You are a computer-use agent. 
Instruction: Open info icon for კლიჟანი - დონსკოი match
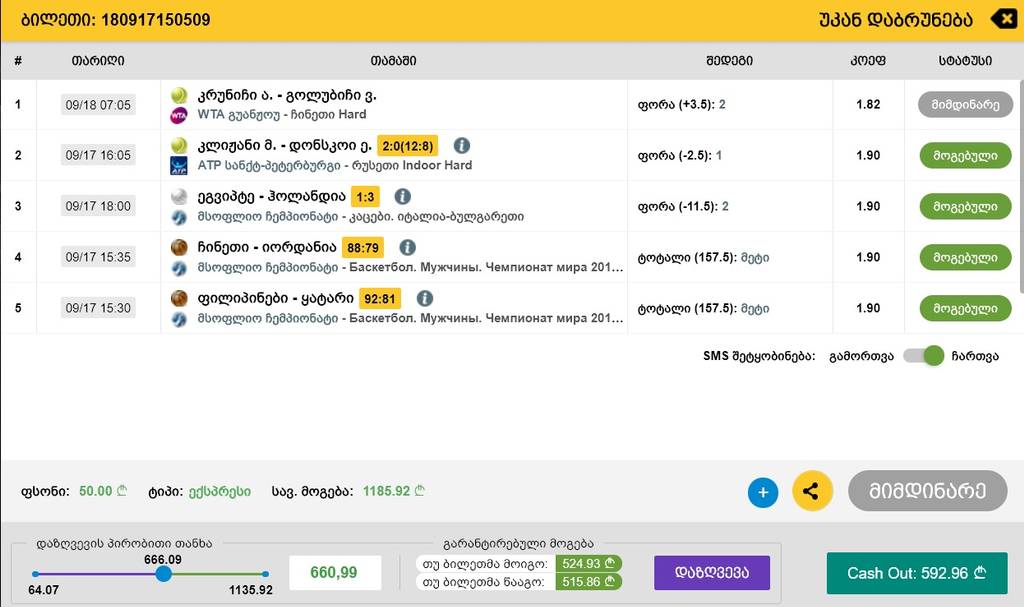(x=462, y=145)
